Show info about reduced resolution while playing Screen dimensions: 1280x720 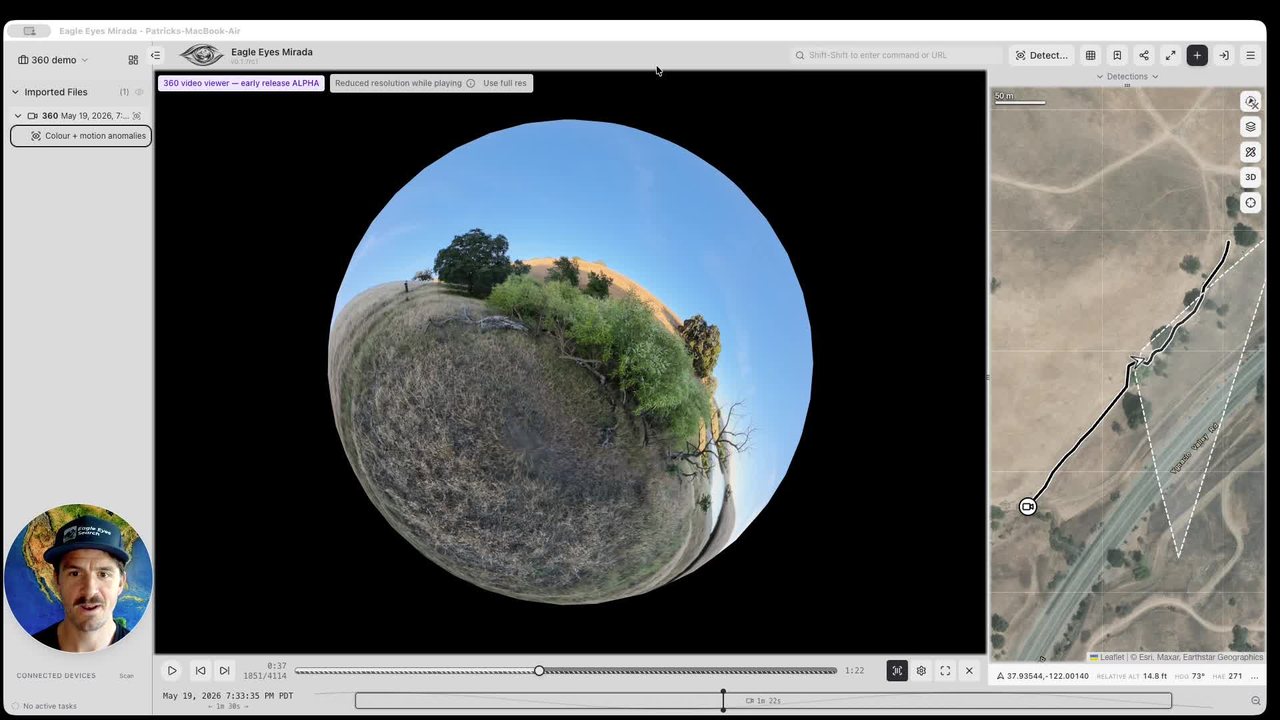coord(471,83)
